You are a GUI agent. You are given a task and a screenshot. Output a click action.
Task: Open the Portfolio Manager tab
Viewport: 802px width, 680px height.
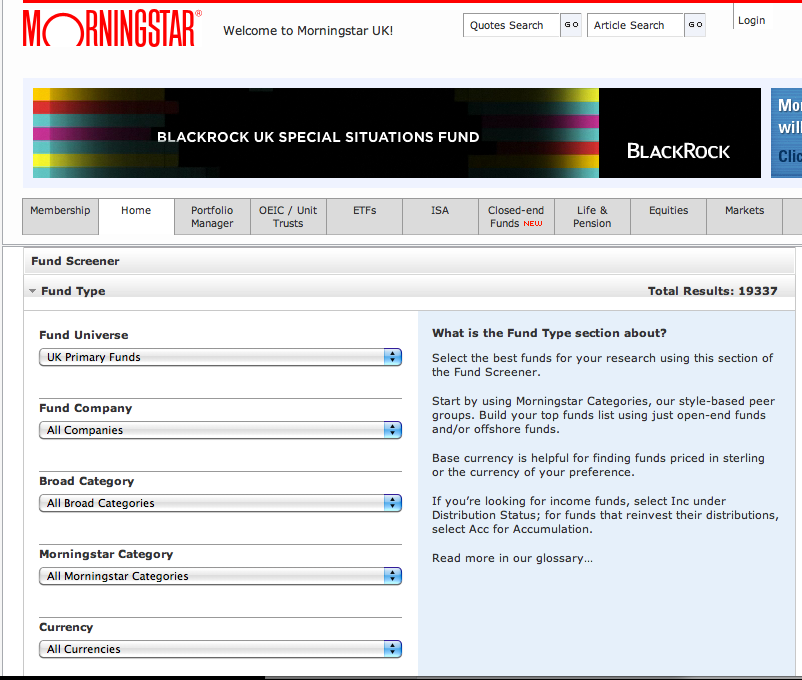point(212,216)
